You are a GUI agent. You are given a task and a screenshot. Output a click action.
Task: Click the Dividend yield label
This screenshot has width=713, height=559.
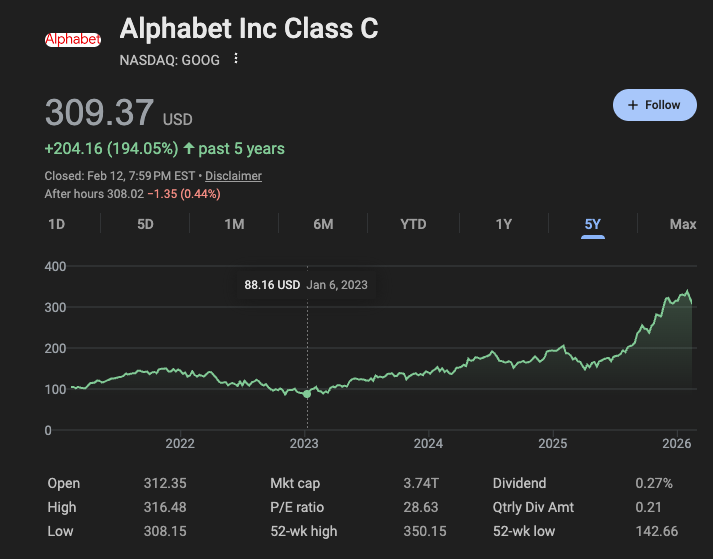tap(519, 483)
